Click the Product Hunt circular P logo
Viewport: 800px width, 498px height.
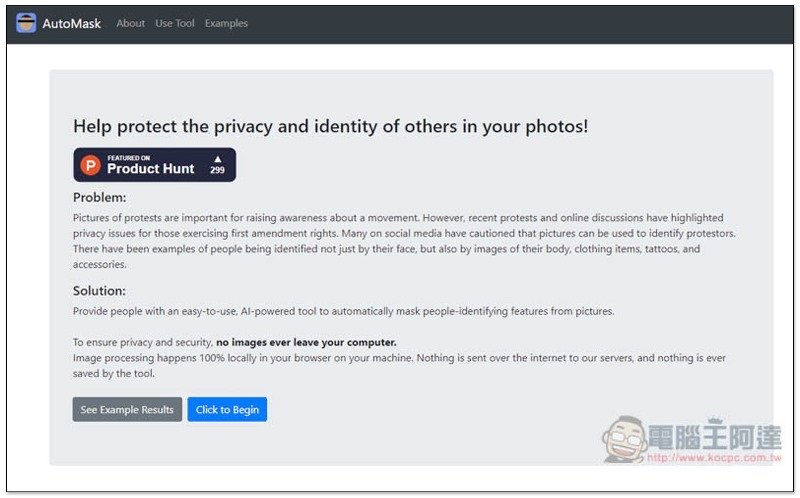click(91, 165)
